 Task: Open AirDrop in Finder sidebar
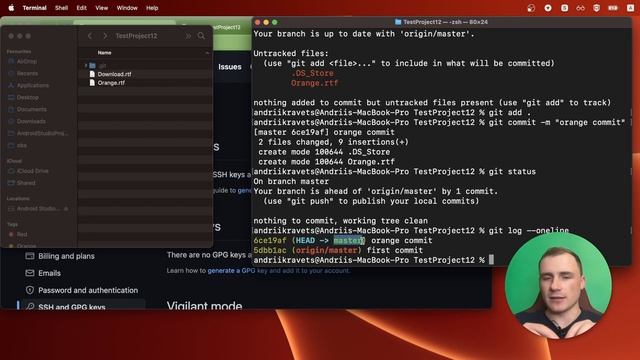pyautogui.click(x=27, y=62)
